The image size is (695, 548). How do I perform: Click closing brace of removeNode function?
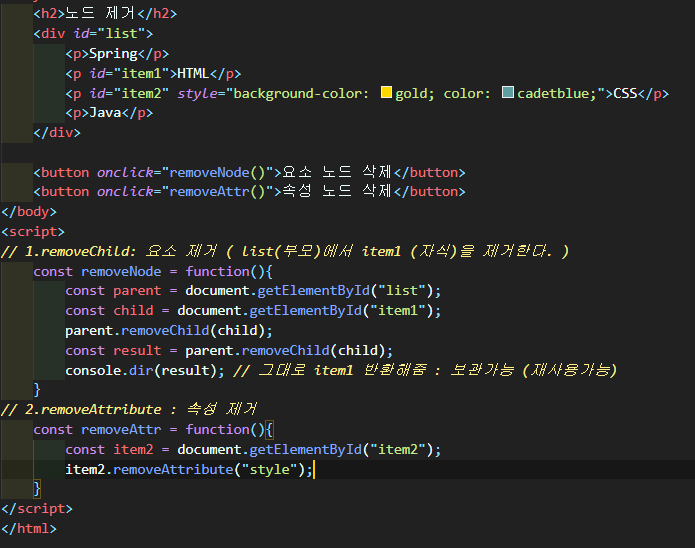pos(37,390)
